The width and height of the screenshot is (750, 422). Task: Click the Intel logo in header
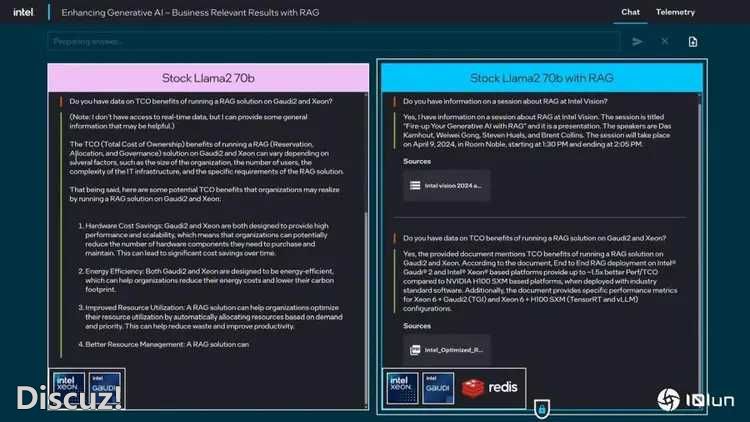23,12
